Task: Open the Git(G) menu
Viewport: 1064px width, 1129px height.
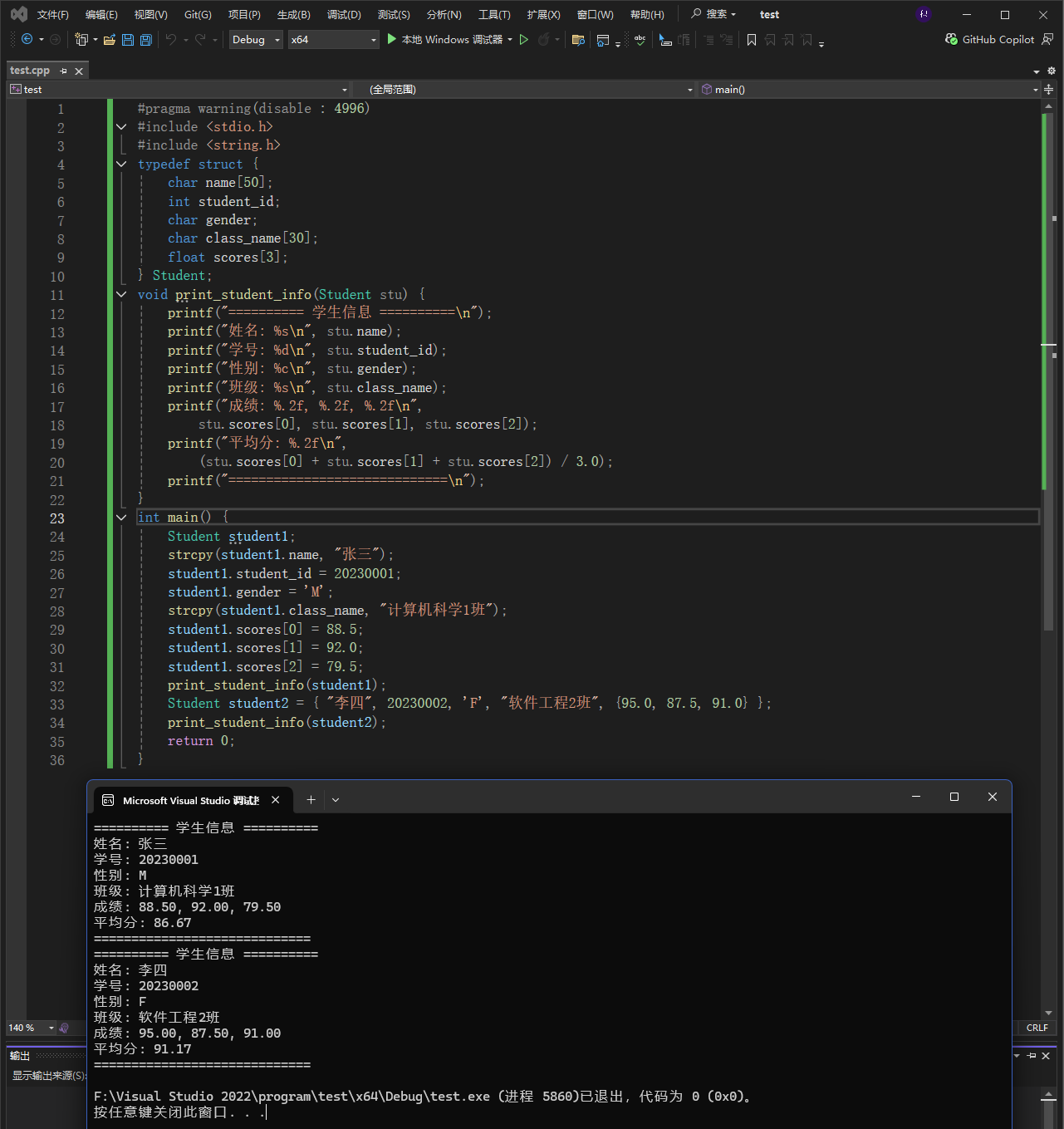Action: 198,14
